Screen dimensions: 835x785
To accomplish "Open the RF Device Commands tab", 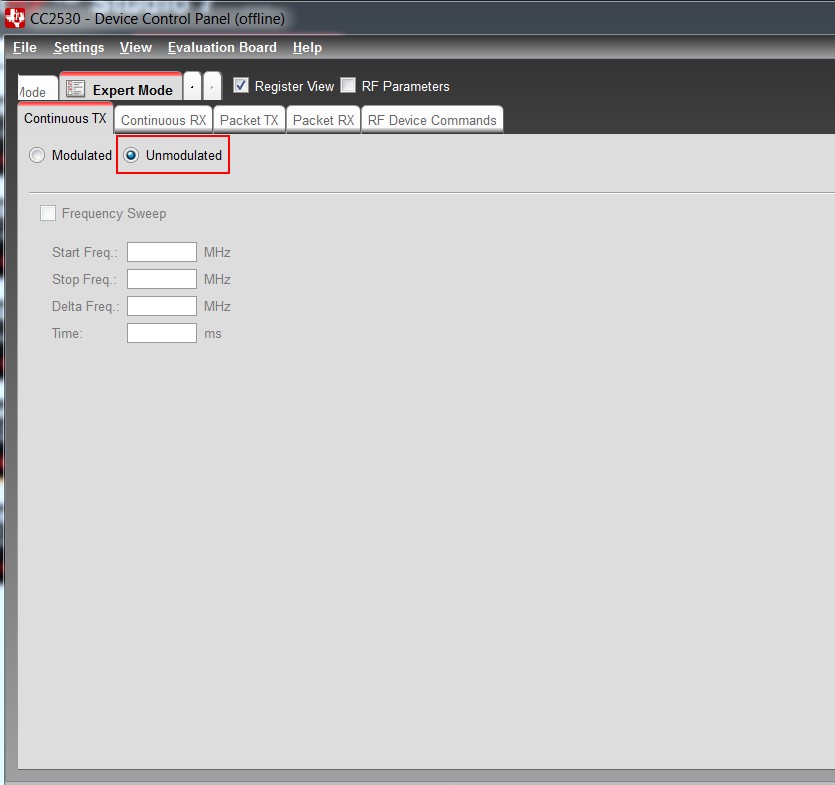I will [x=432, y=120].
